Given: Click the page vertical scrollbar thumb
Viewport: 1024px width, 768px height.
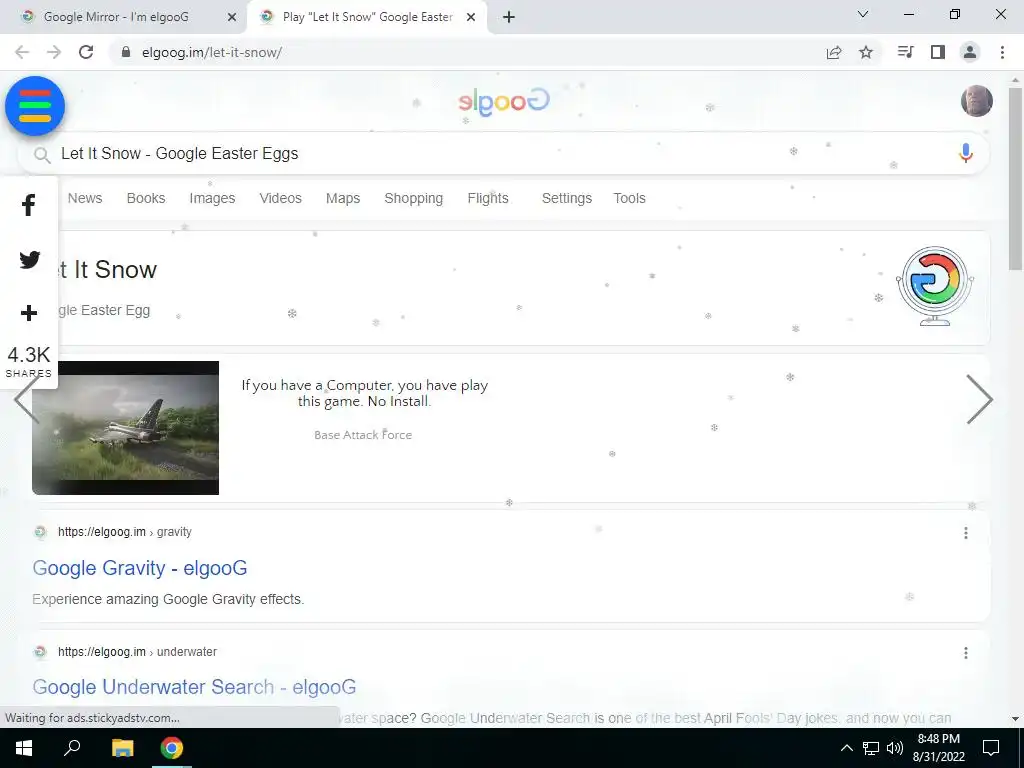Looking at the screenshot, I should point(1015,178).
